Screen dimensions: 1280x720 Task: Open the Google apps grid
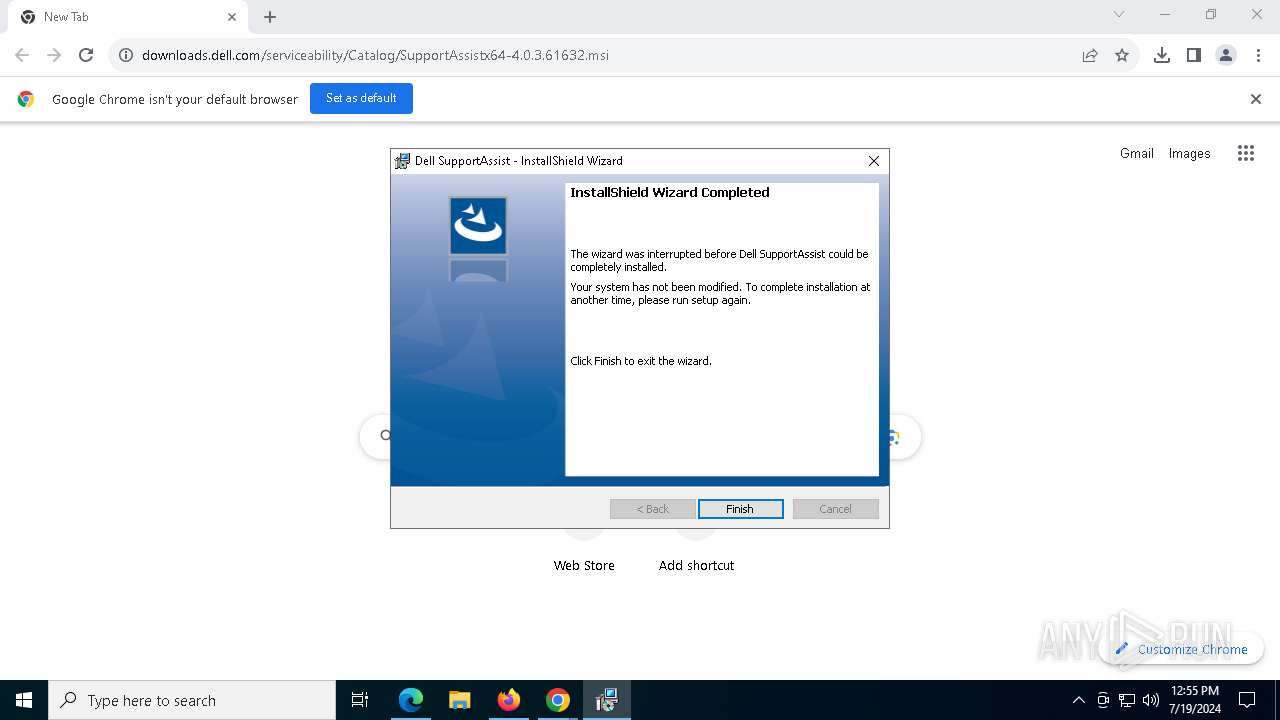[1246, 153]
